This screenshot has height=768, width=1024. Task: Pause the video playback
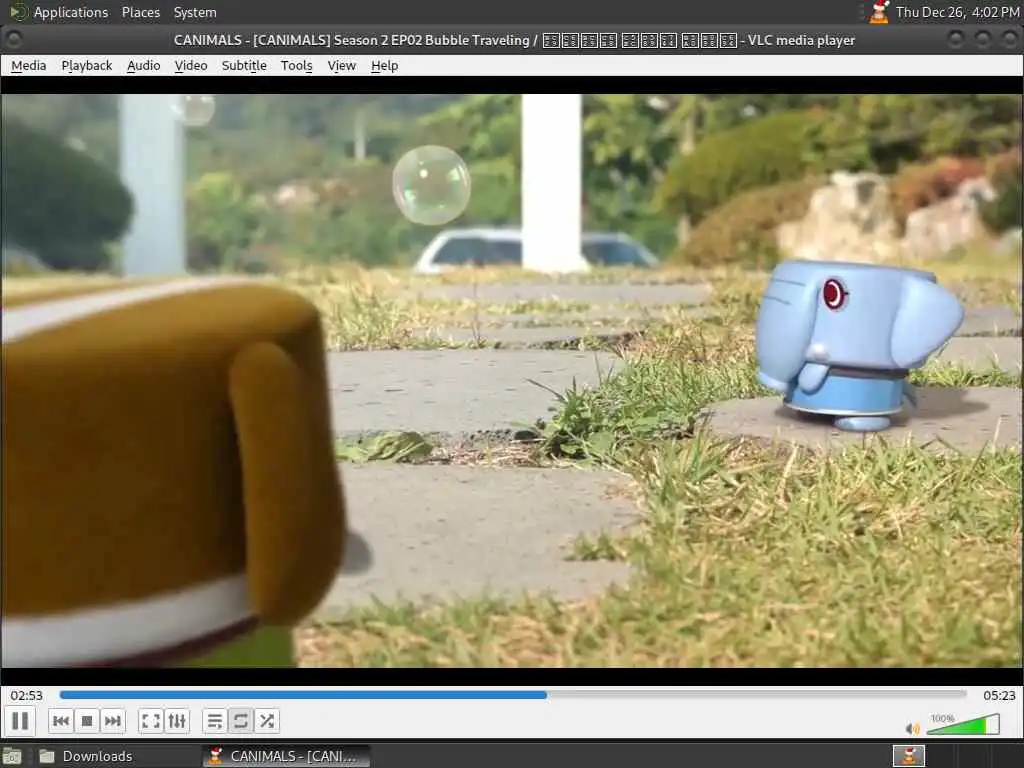coord(20,721)
